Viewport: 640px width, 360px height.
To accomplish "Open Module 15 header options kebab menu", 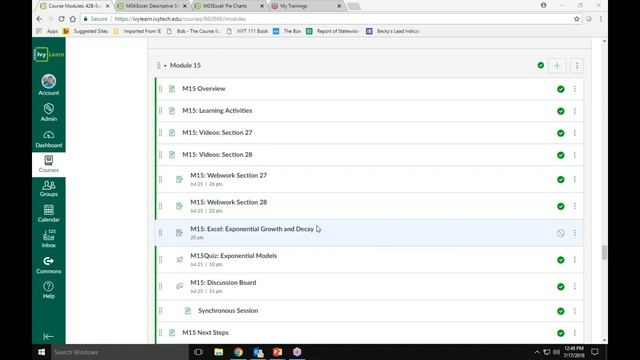I will click(x=577, y=66).
